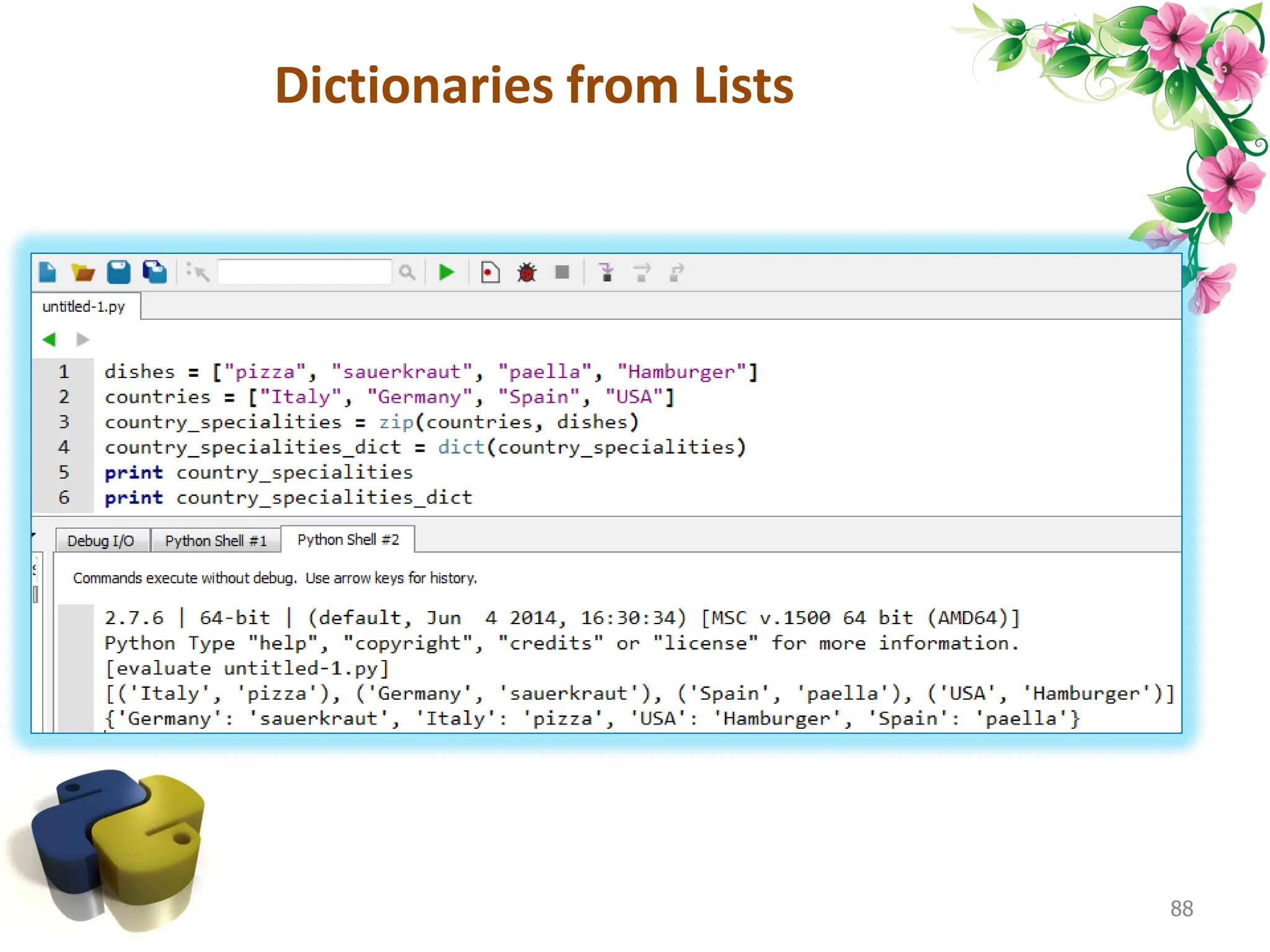
Task: Save the file with the floppy disk icon
Action: point(118,272)
